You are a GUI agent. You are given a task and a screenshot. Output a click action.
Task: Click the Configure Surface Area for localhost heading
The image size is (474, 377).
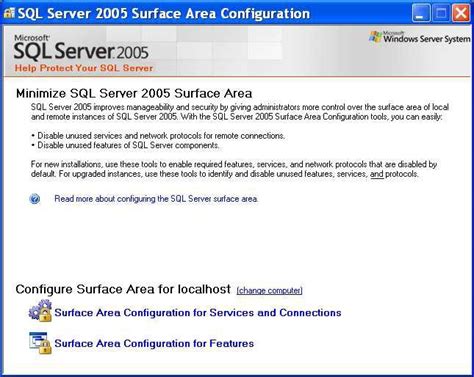click(x=123, y=289)
